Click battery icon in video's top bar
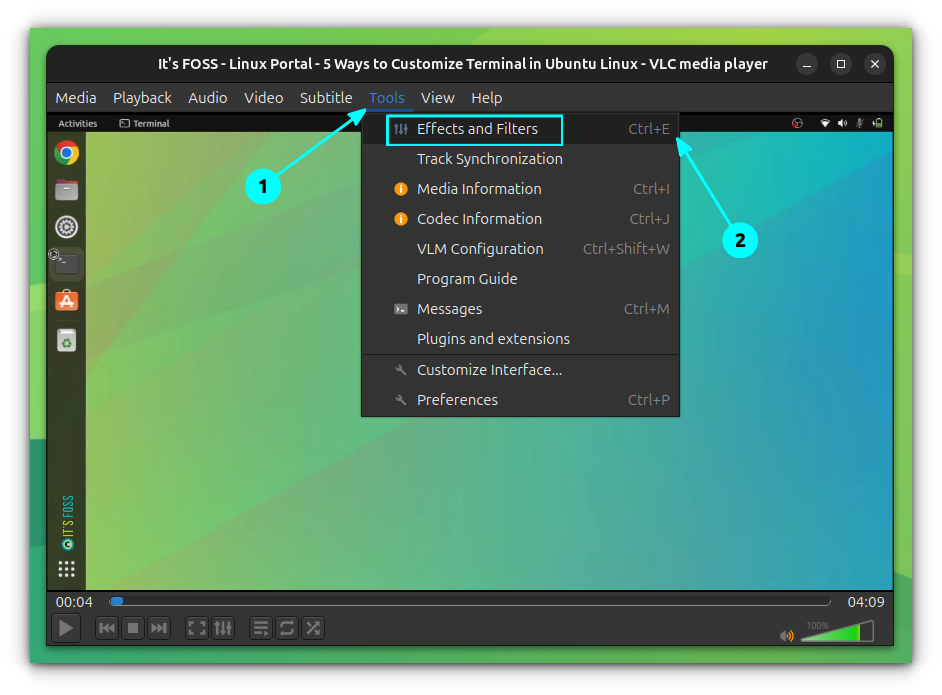942x695 pixels. 878,123
